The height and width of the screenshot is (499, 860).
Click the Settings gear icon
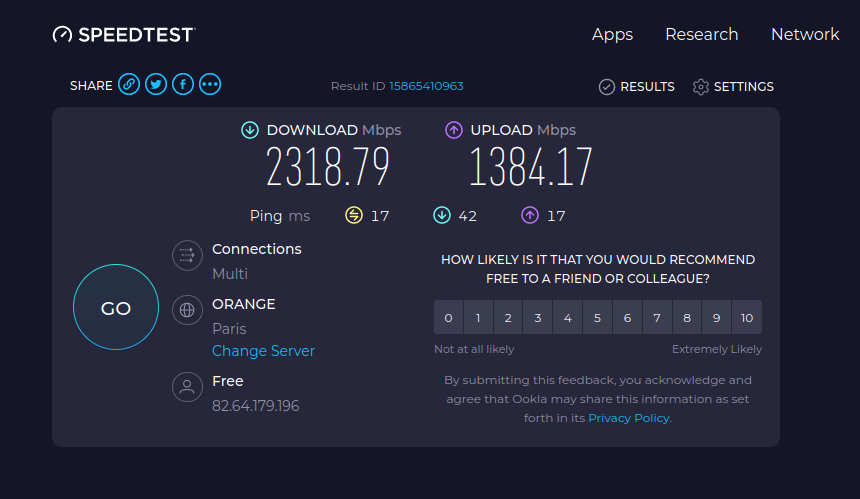click(700, 87)
